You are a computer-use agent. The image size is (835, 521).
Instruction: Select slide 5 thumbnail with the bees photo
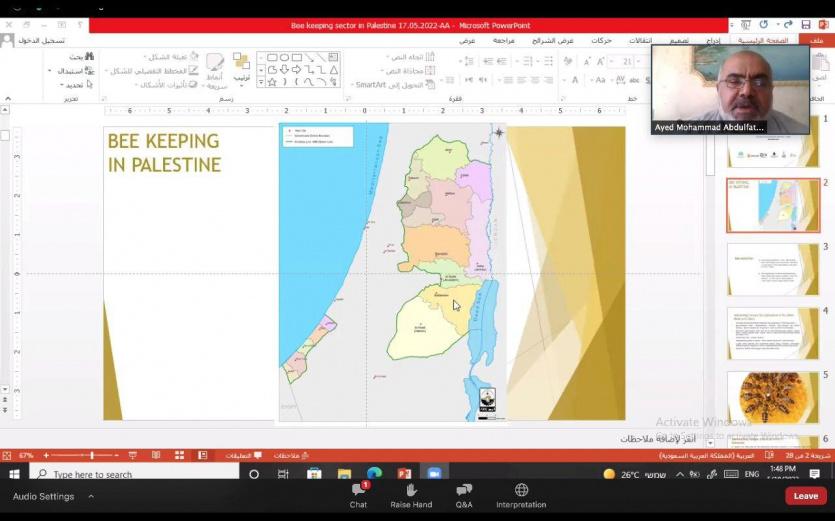click(773, 397)
